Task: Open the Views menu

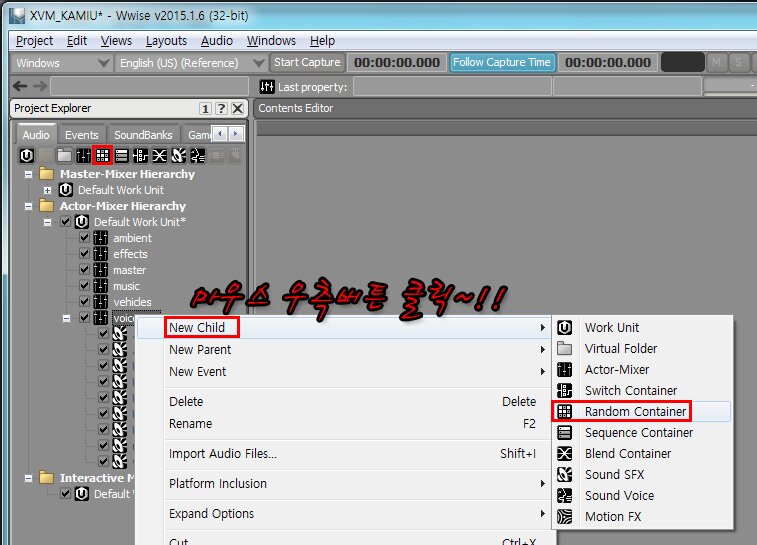Action: coord(116,41)
